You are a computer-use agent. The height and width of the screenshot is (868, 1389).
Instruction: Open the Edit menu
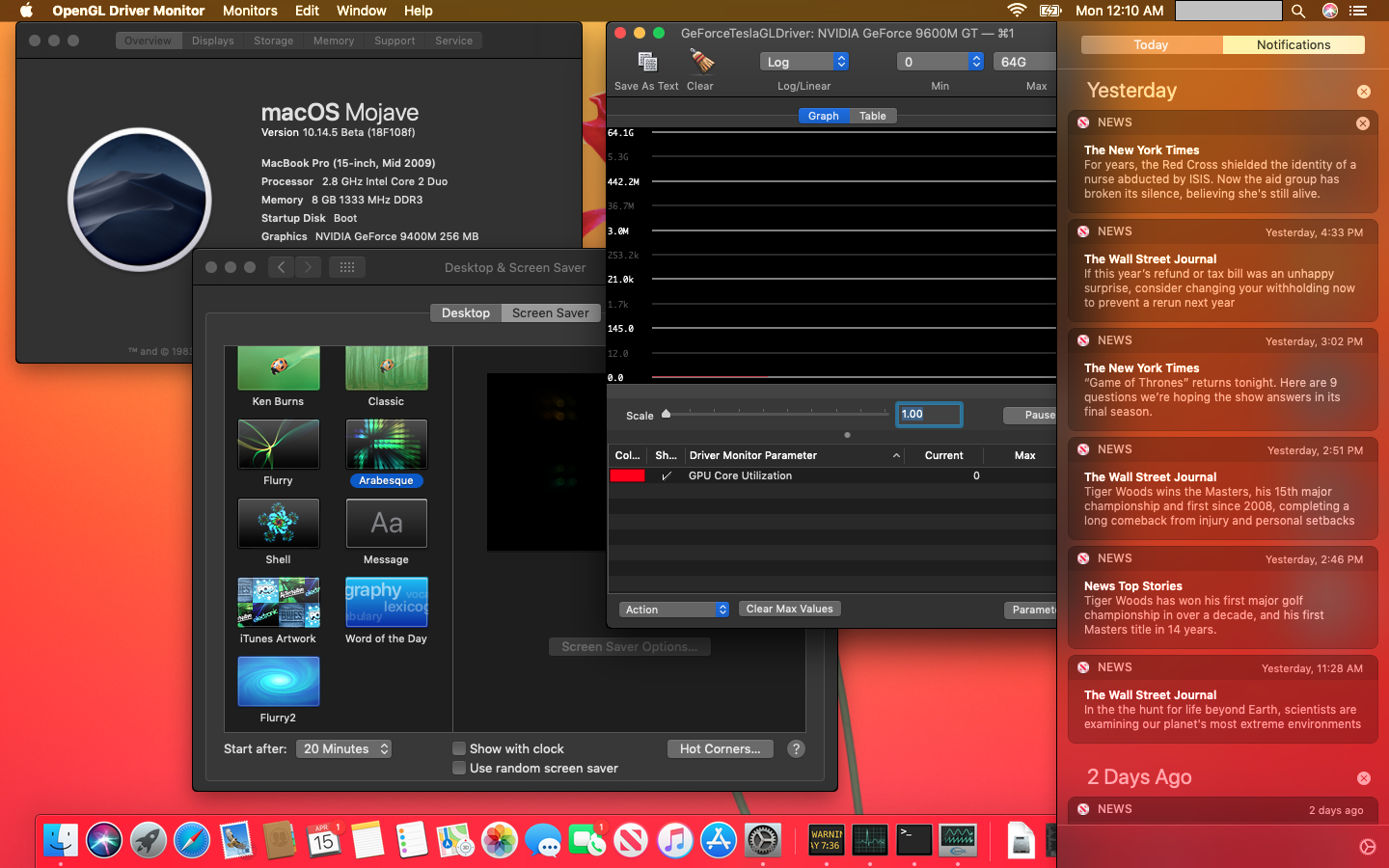(307, 11)
